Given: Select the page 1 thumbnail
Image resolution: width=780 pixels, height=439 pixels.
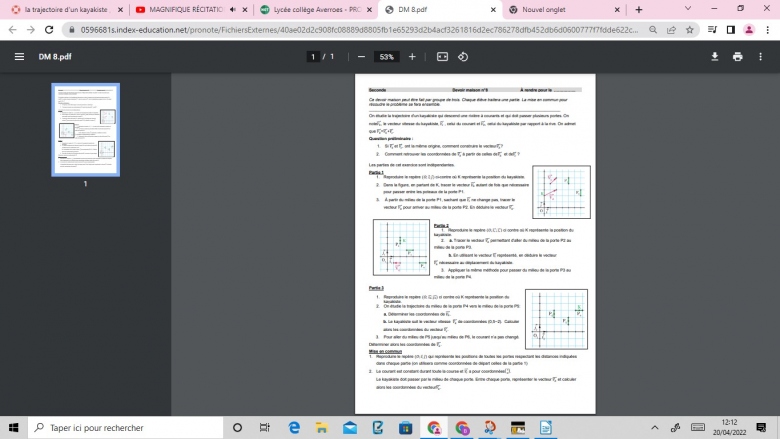Looking at the screenshot, I should (x=86, y=130).
